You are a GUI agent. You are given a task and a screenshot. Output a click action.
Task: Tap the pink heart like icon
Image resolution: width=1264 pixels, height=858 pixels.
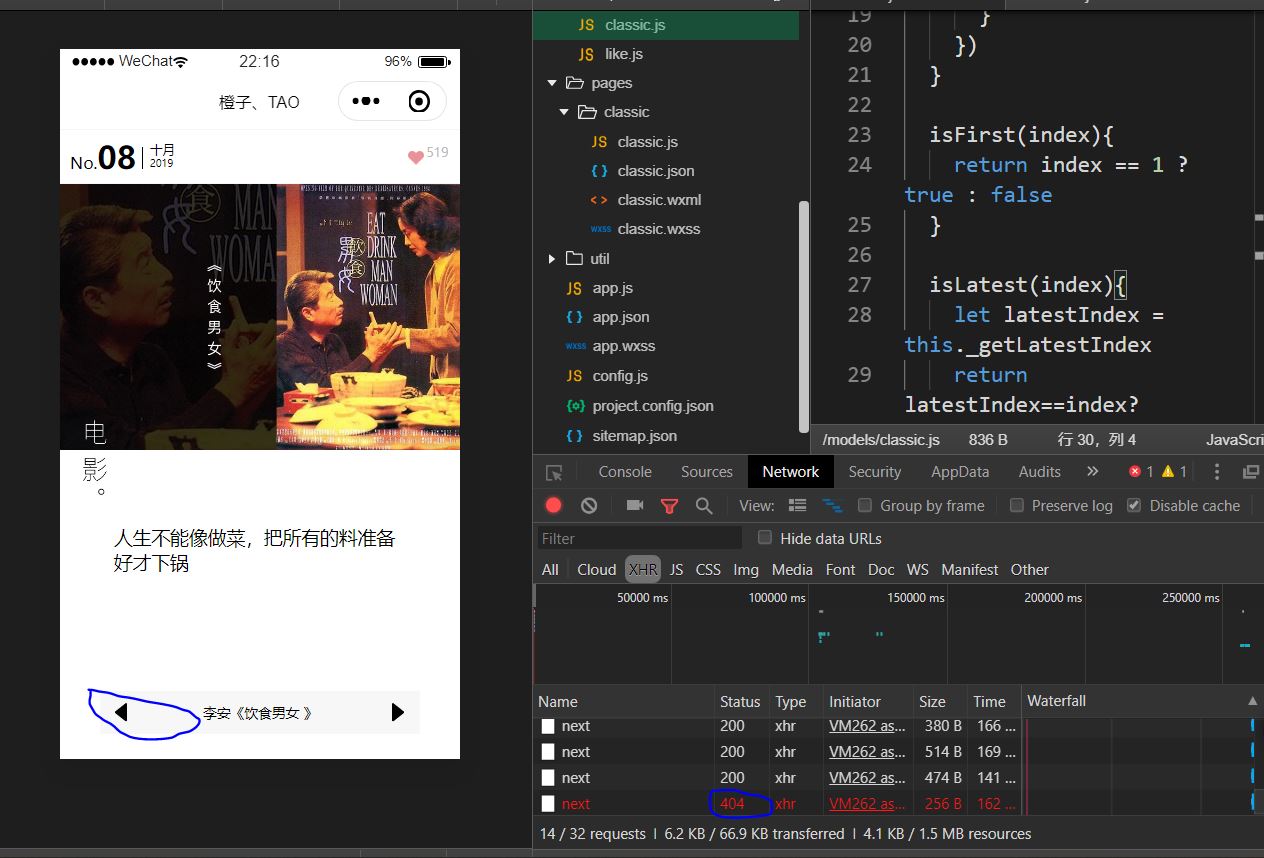click(416, 157)
